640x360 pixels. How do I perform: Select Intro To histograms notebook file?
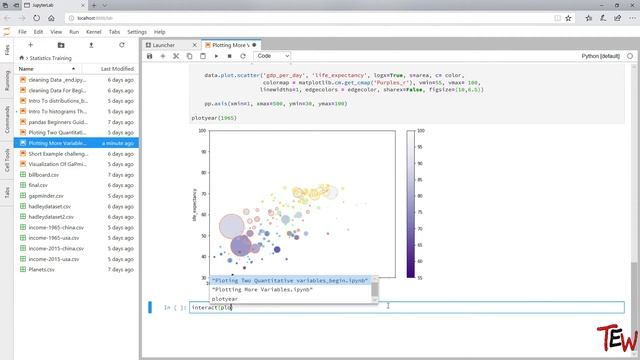[x=76, y=111]
